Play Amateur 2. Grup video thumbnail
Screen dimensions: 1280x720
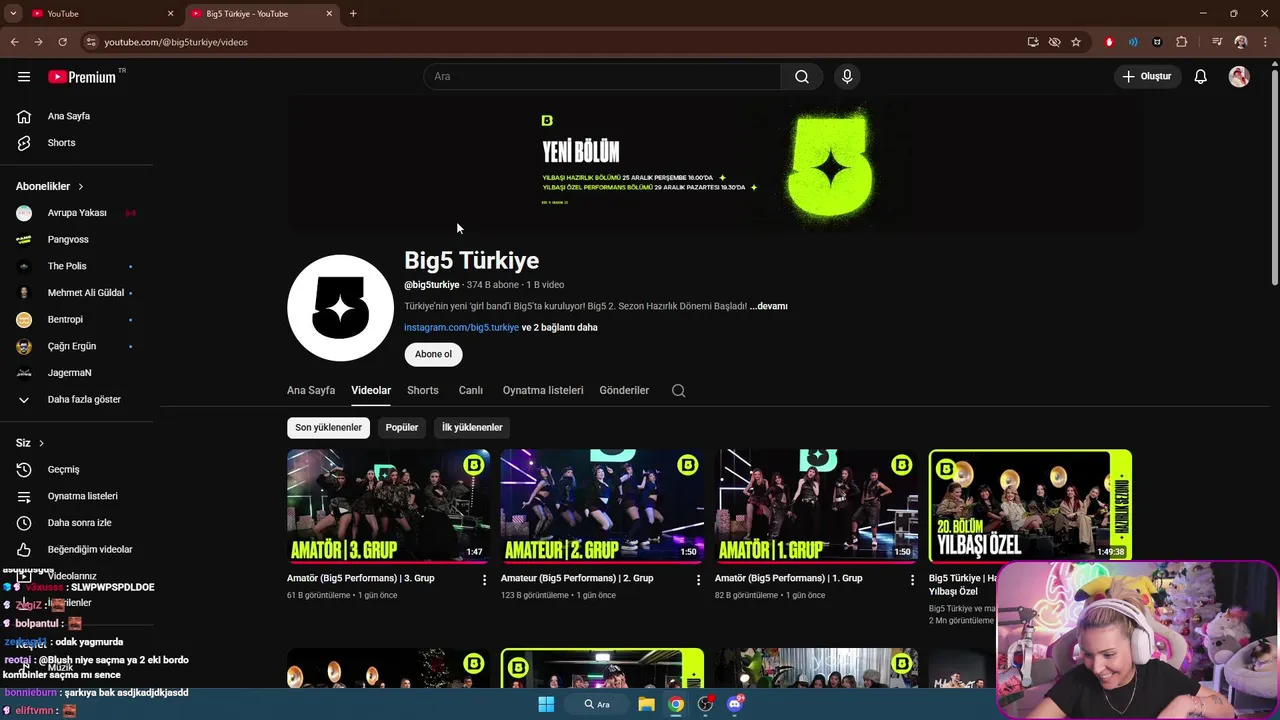602,506
